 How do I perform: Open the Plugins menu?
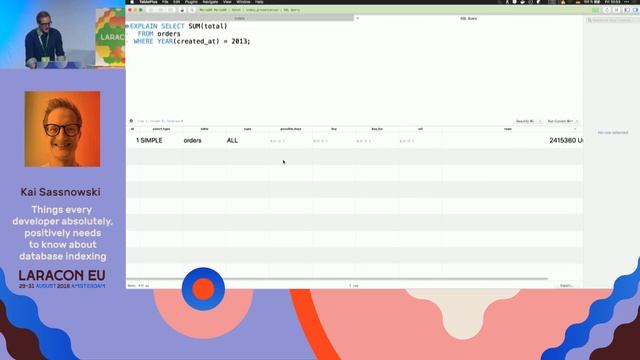tap(191, 2)
